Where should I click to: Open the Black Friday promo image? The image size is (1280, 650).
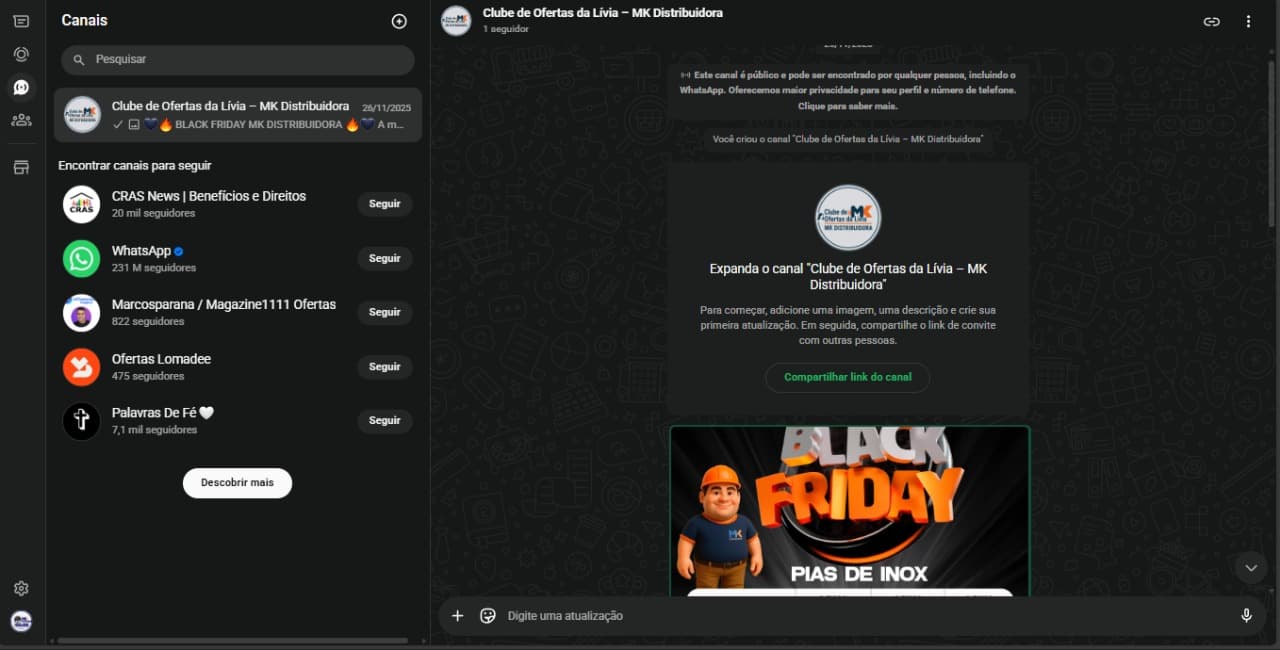[849, 510]
